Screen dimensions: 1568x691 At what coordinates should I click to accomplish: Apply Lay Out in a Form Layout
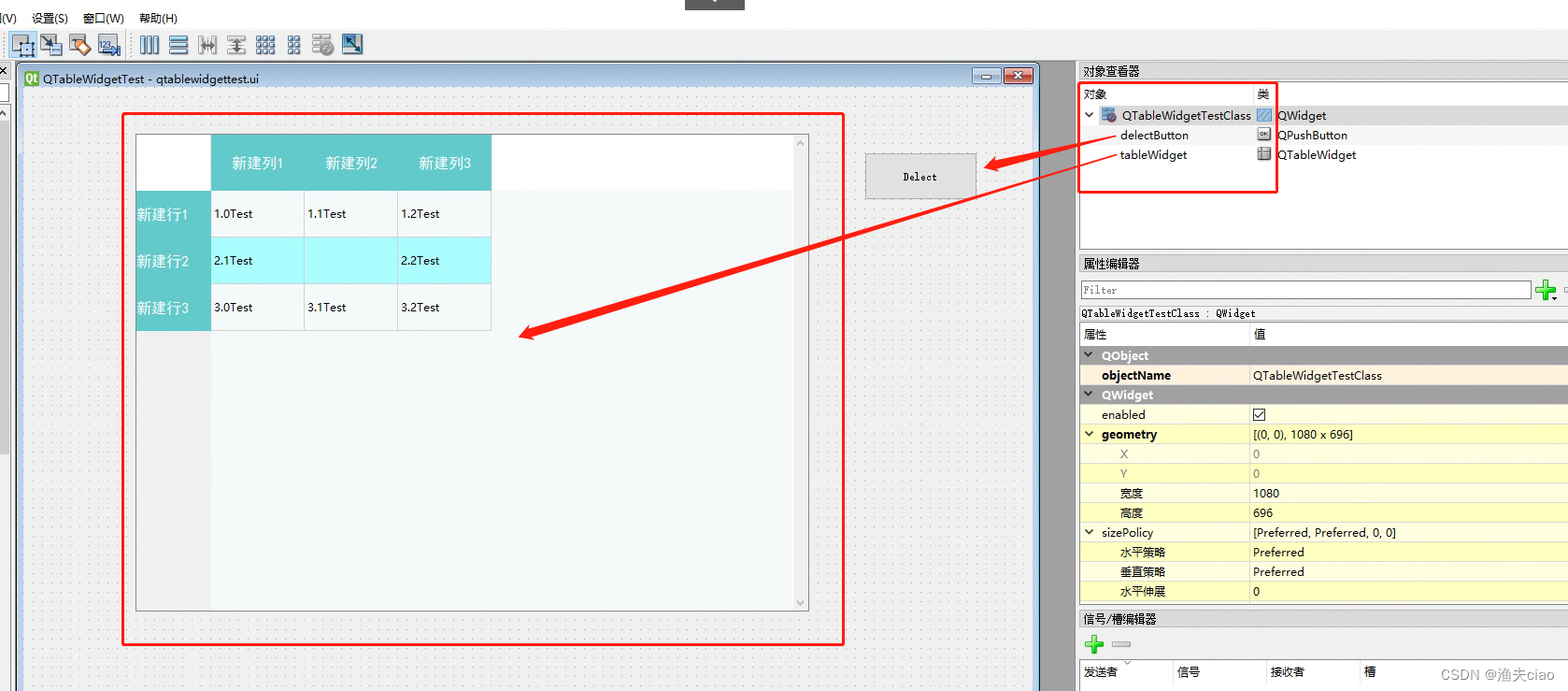coord(294,45)
